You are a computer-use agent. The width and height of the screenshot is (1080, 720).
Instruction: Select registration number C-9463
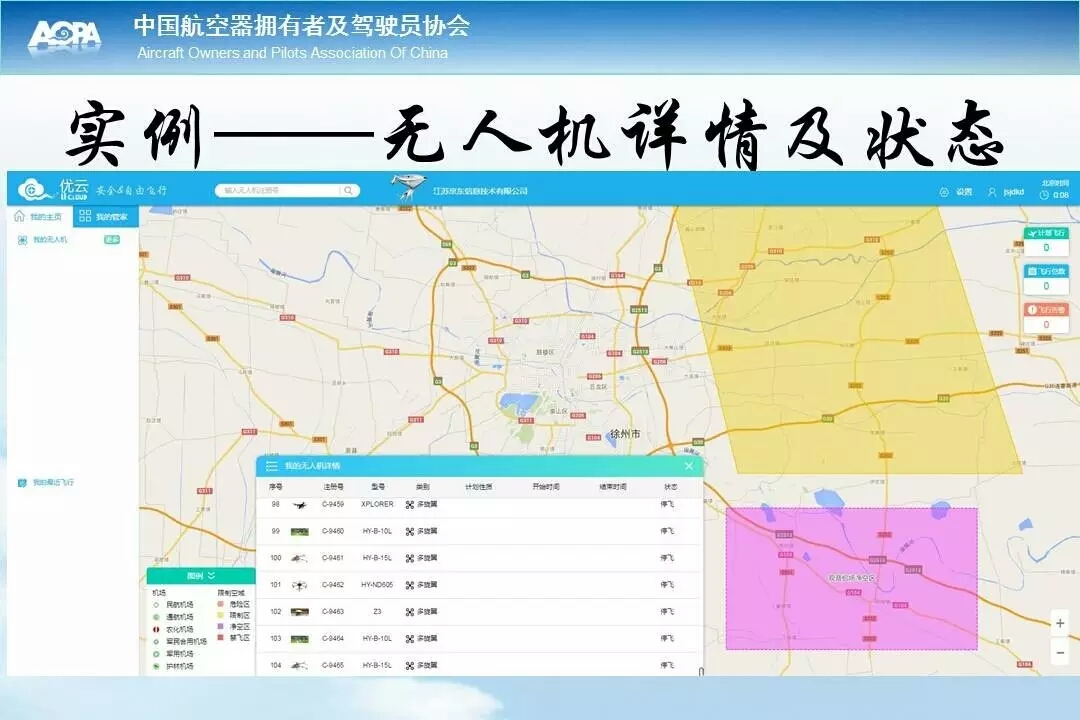click(x=333, y=612)
